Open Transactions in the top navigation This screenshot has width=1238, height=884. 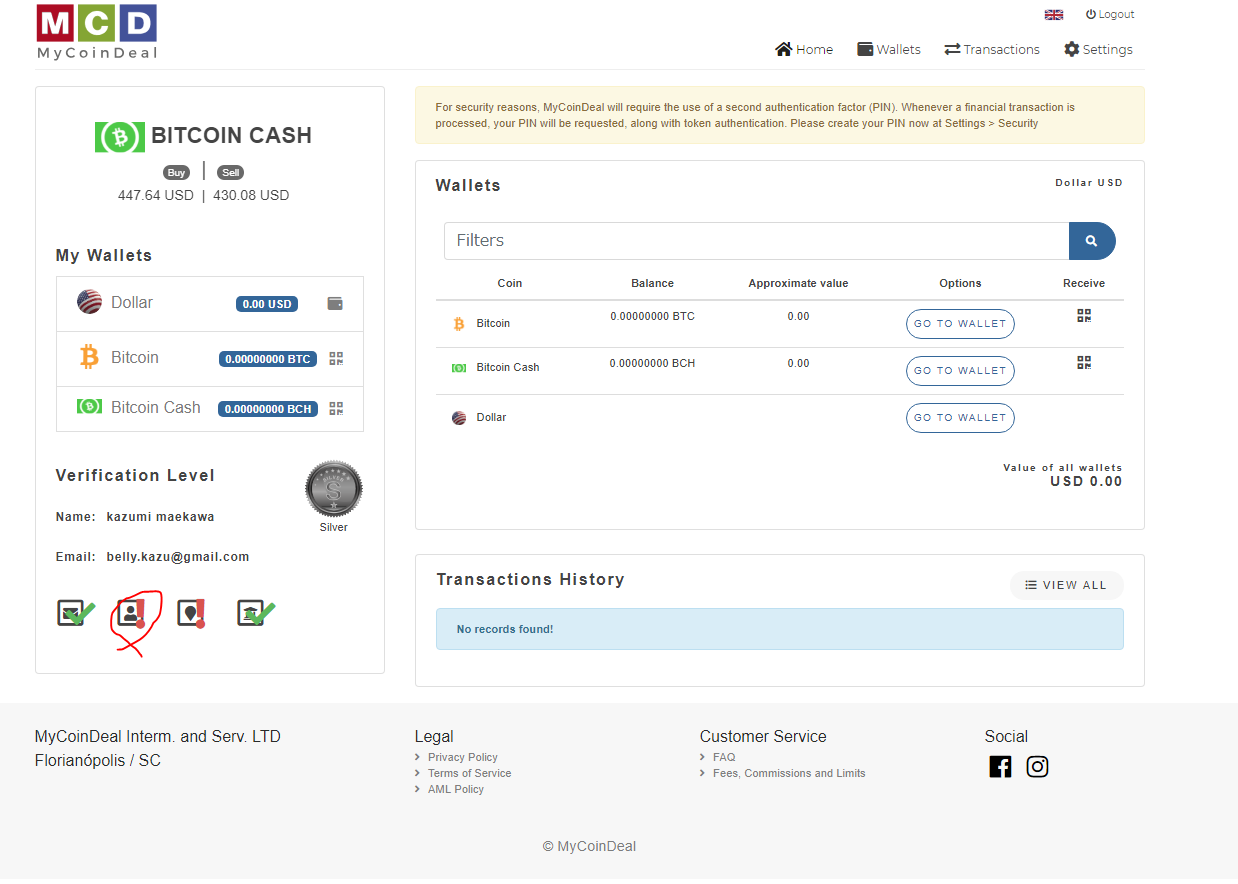pos(992,49)
